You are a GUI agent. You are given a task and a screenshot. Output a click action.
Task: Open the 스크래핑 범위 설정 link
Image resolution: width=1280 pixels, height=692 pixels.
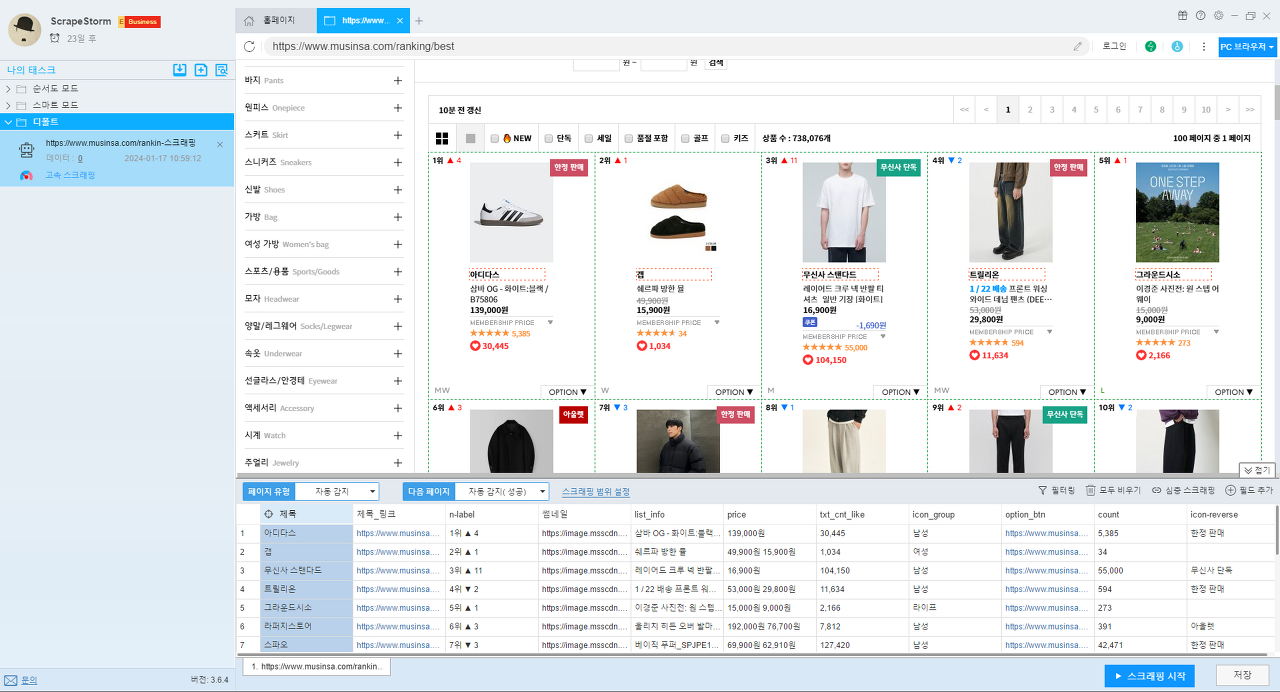tap(596, 492)
